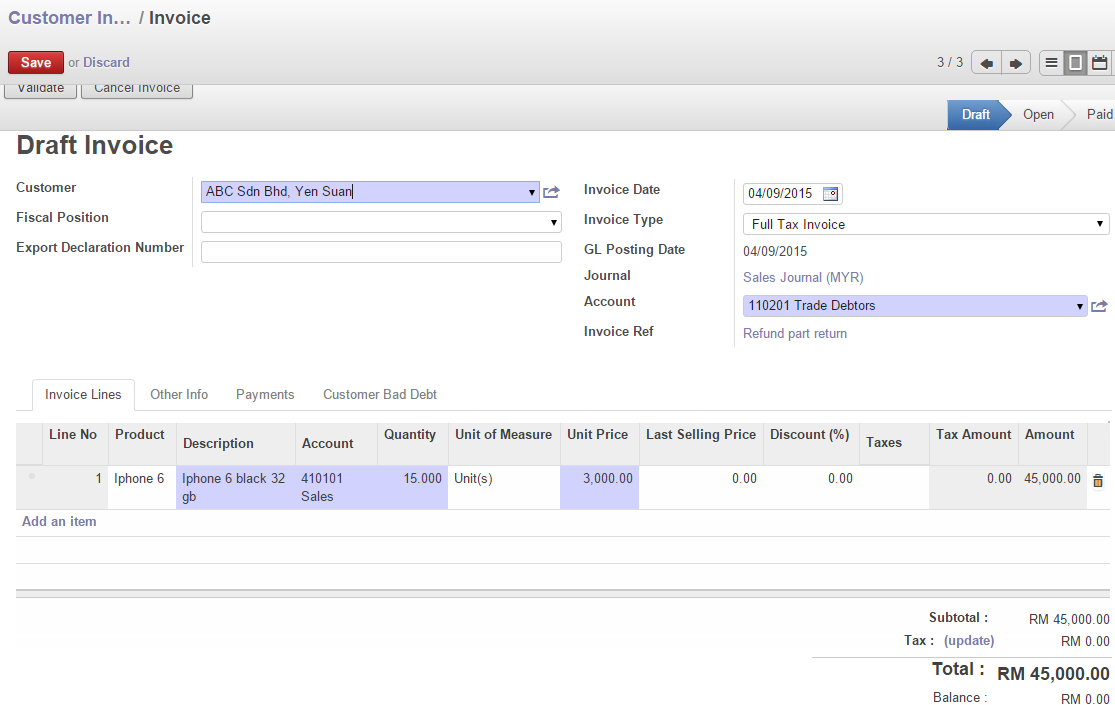The image size is (1115, 705).
Task: Switch to the Other Info tab
Action: 179,394
